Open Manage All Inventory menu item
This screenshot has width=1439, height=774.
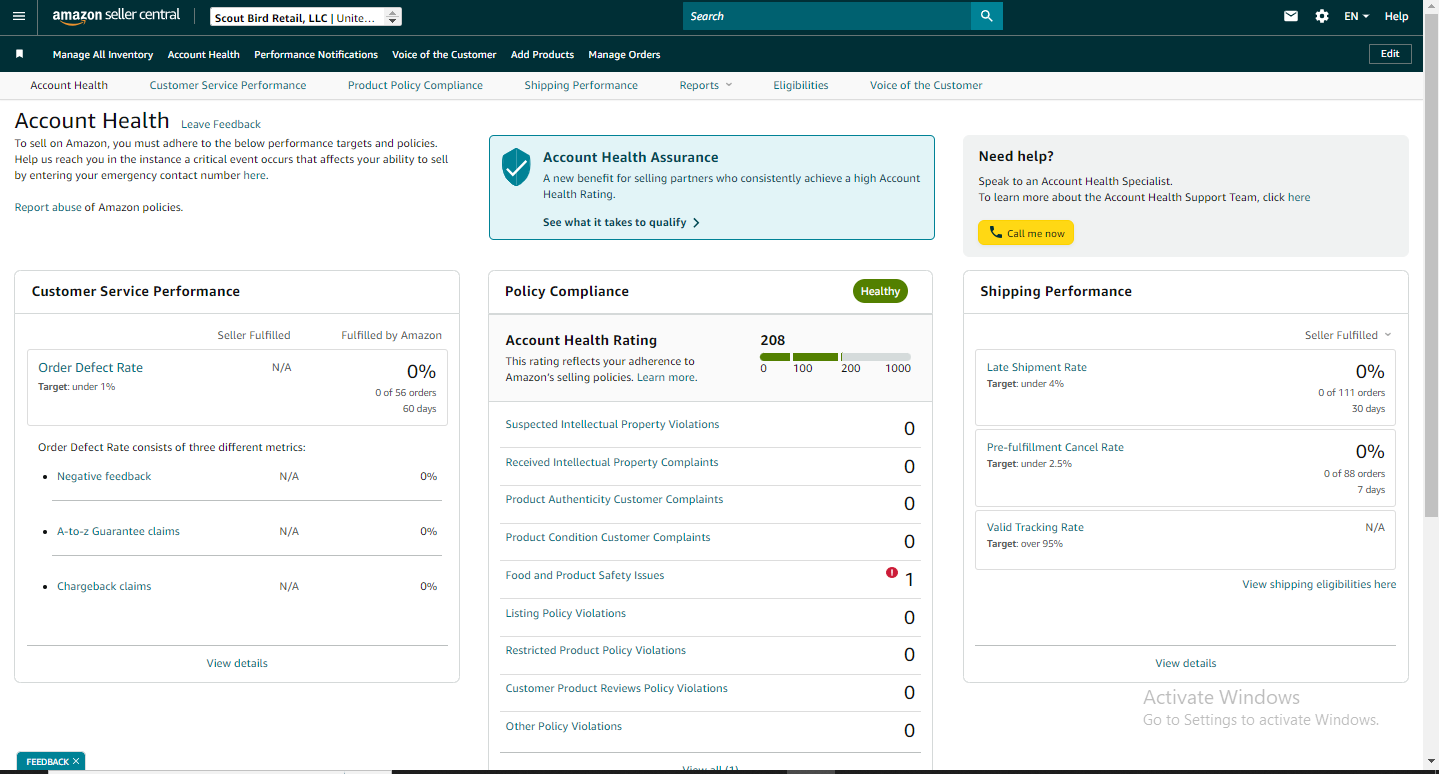coord(103,54)
